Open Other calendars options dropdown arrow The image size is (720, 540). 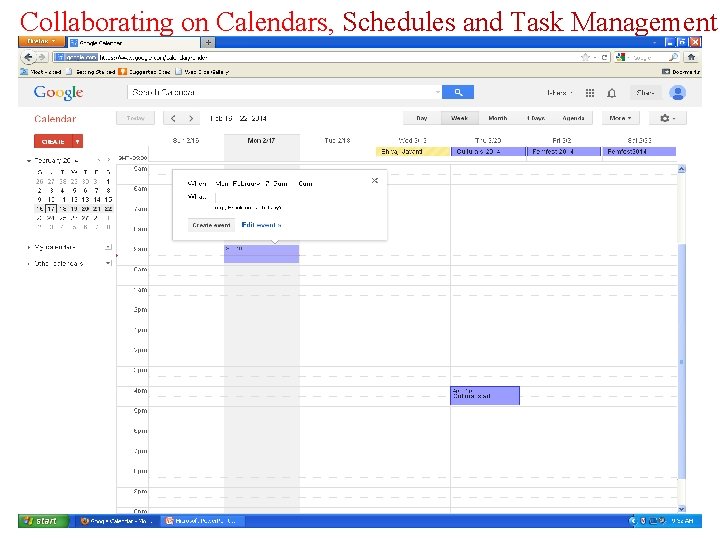pyautogui.click(x=108, y=264)
